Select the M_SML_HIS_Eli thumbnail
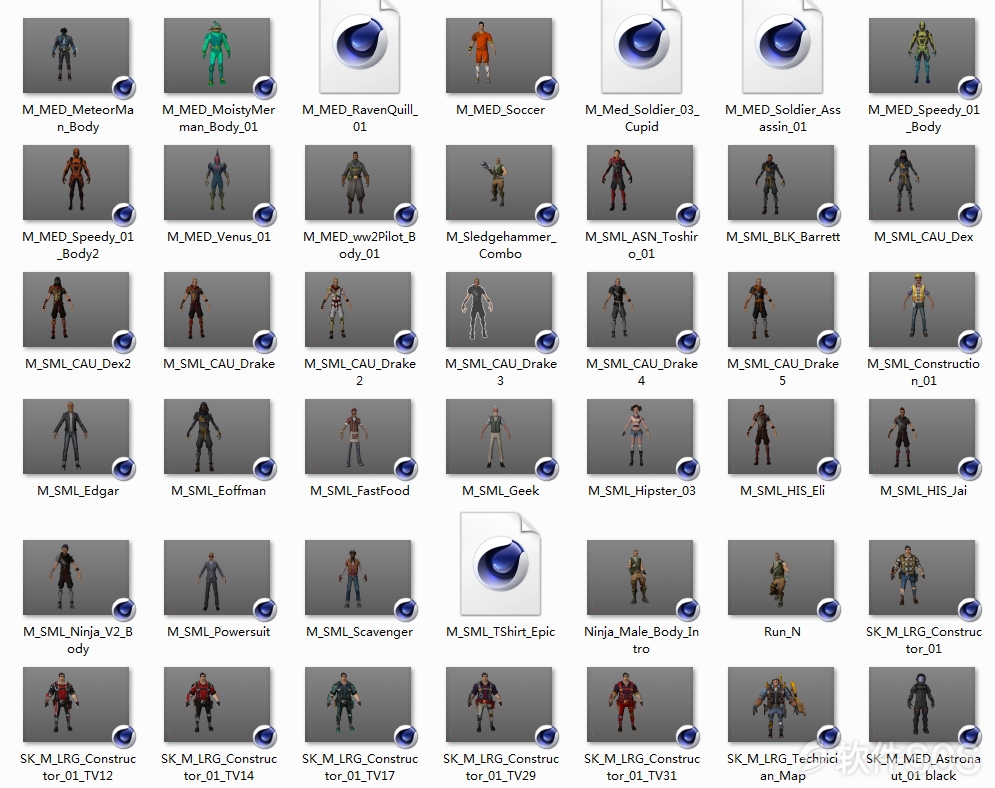Image resolution: width=995 pixels, height=788 pixels. click(x=781, y=437)
